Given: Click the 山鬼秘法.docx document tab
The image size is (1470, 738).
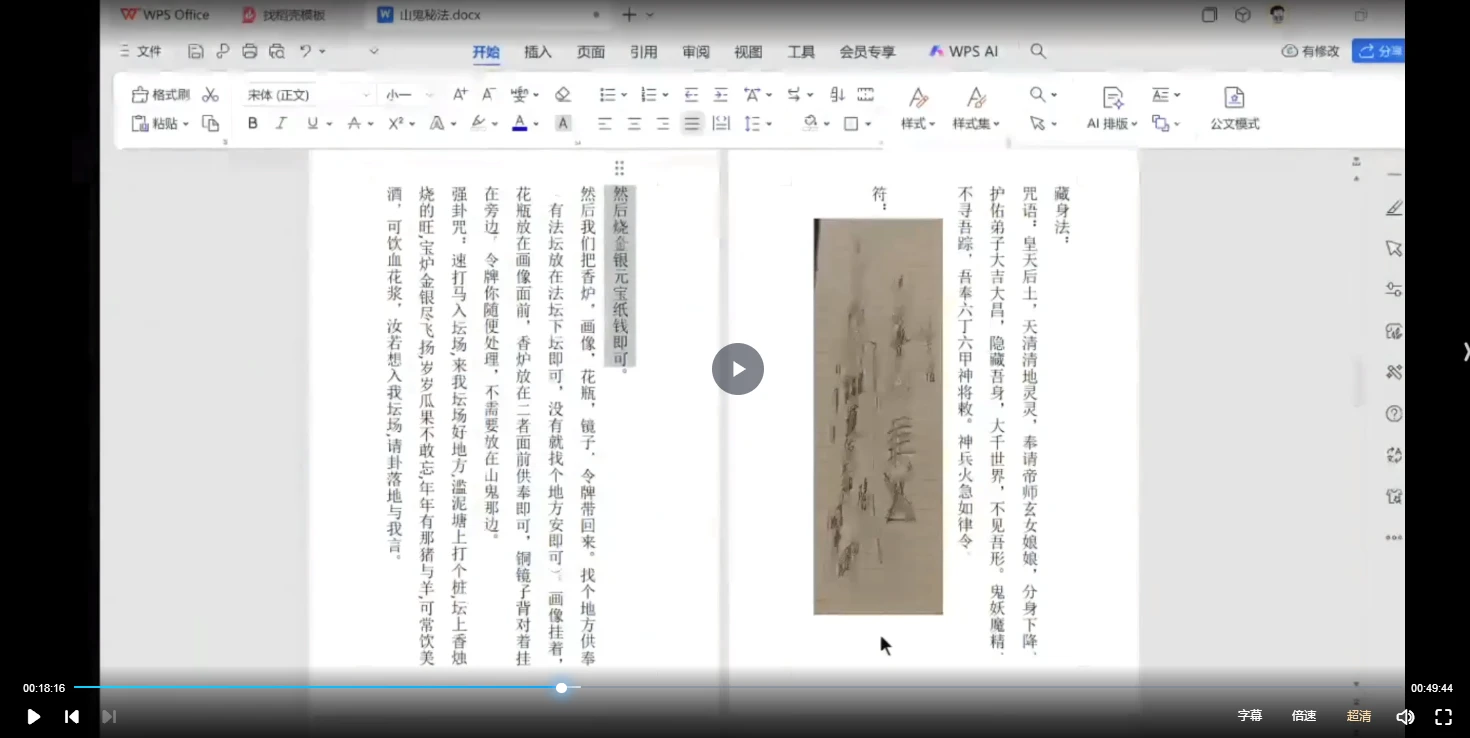Looking at the screenshot, I should pyautogui.click(x=440, y=15).
